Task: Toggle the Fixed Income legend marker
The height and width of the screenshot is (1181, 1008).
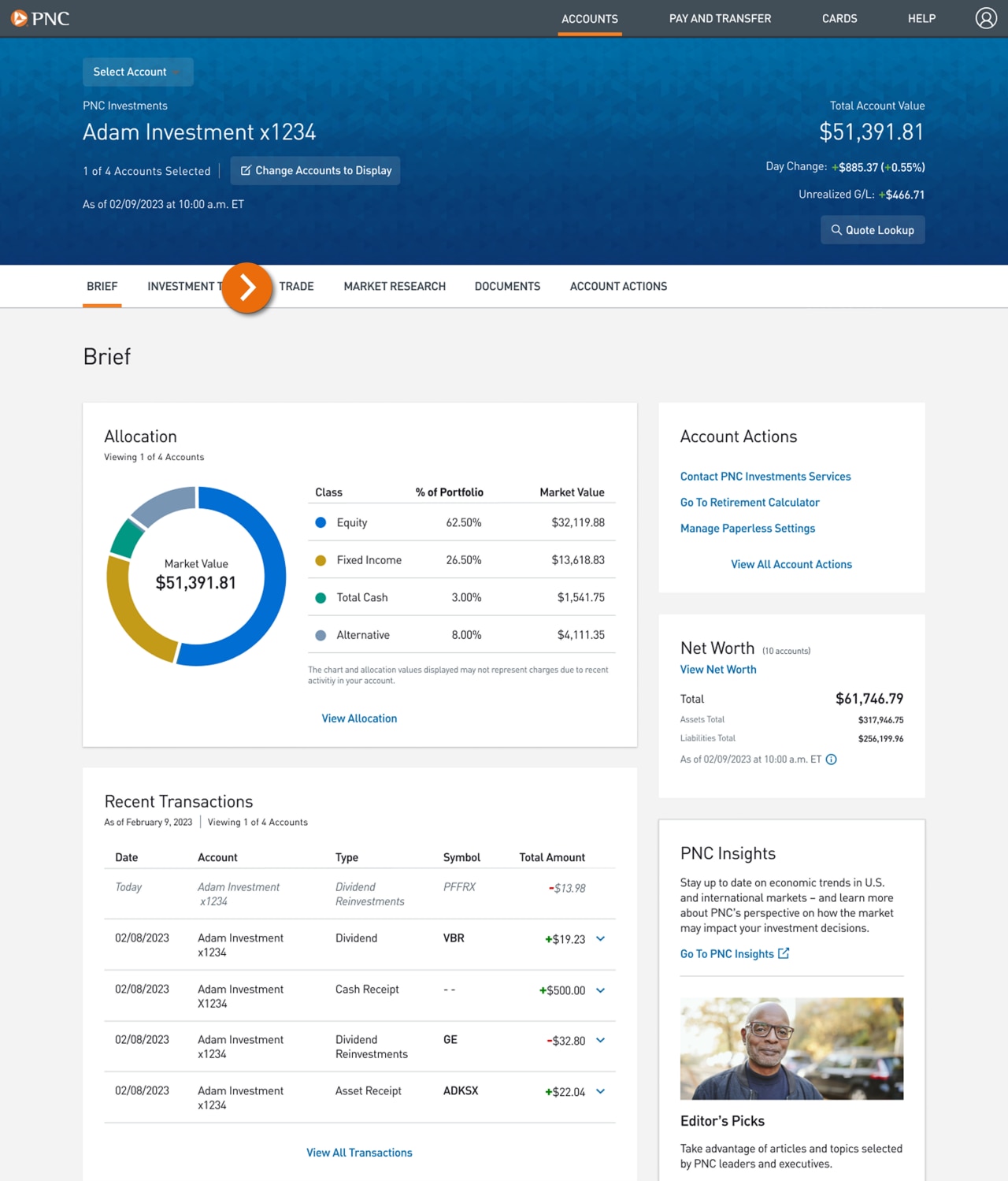Action: pyautogui.click(x=321, y=559)
